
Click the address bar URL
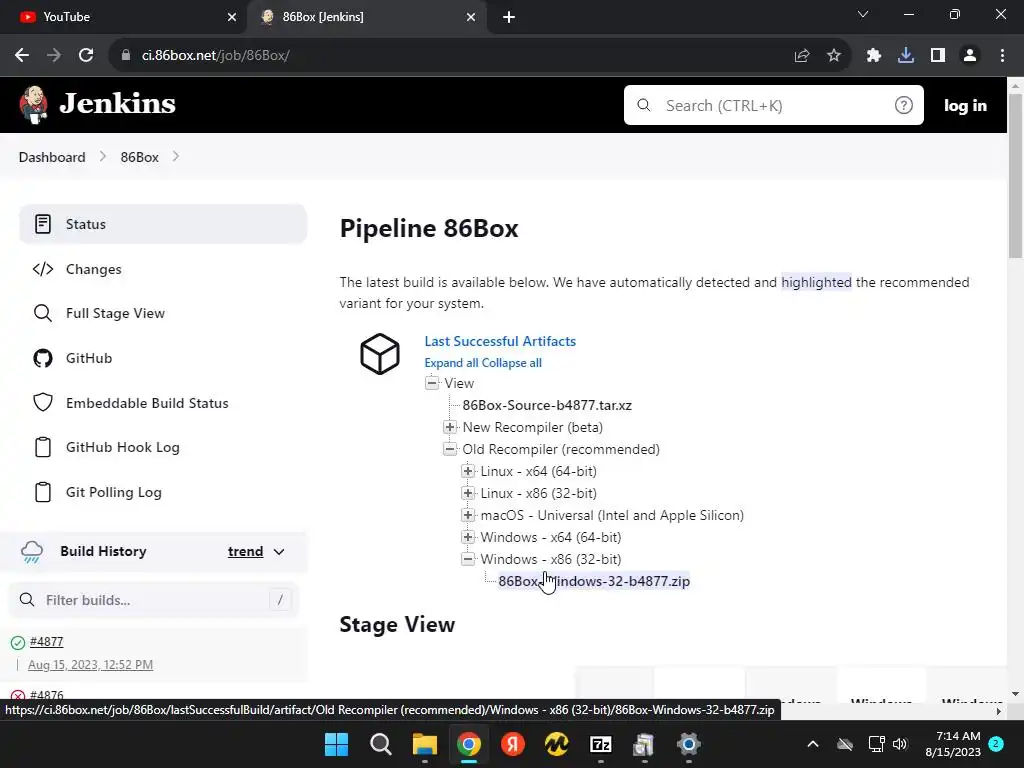(x=216, y=56)
